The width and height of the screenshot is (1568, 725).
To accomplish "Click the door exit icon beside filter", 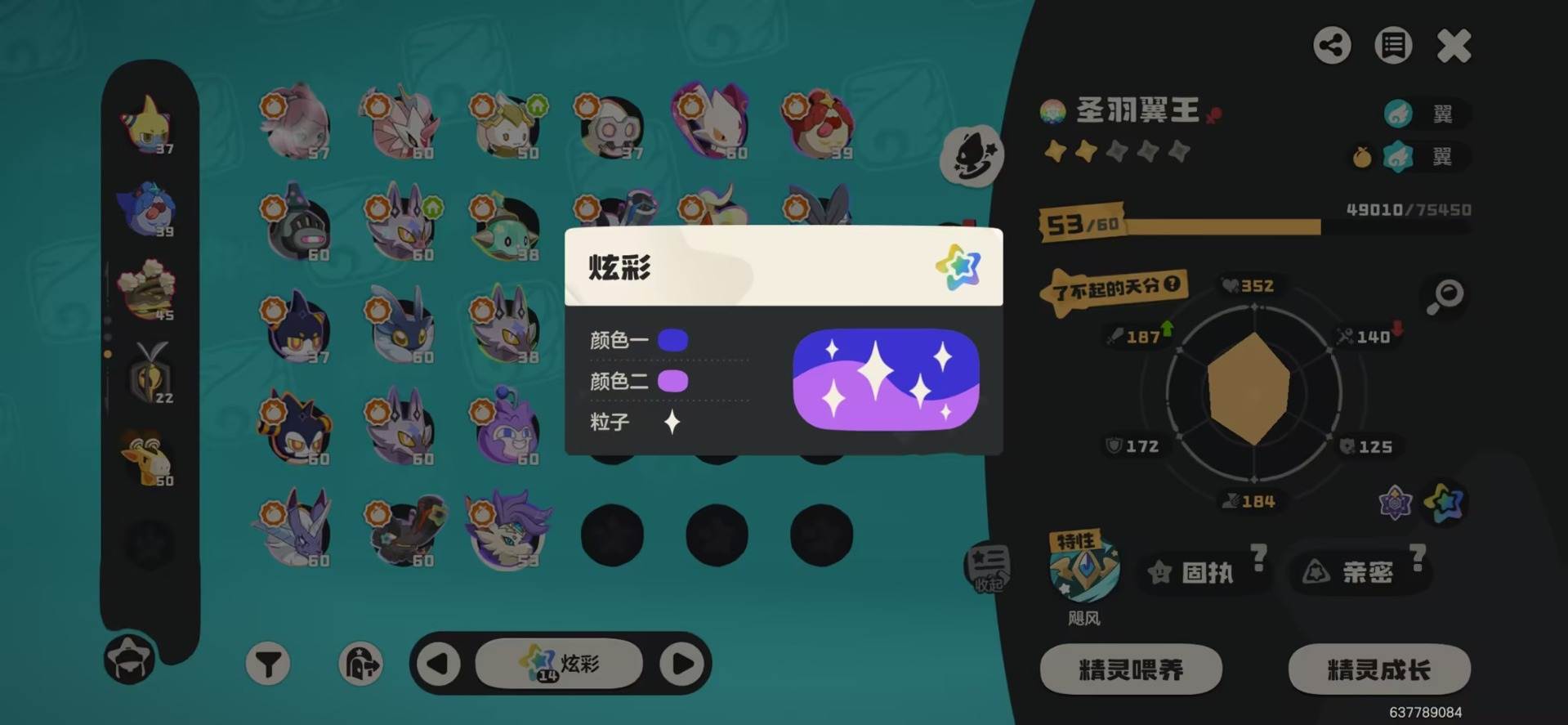I will click(x=360, y=663).
